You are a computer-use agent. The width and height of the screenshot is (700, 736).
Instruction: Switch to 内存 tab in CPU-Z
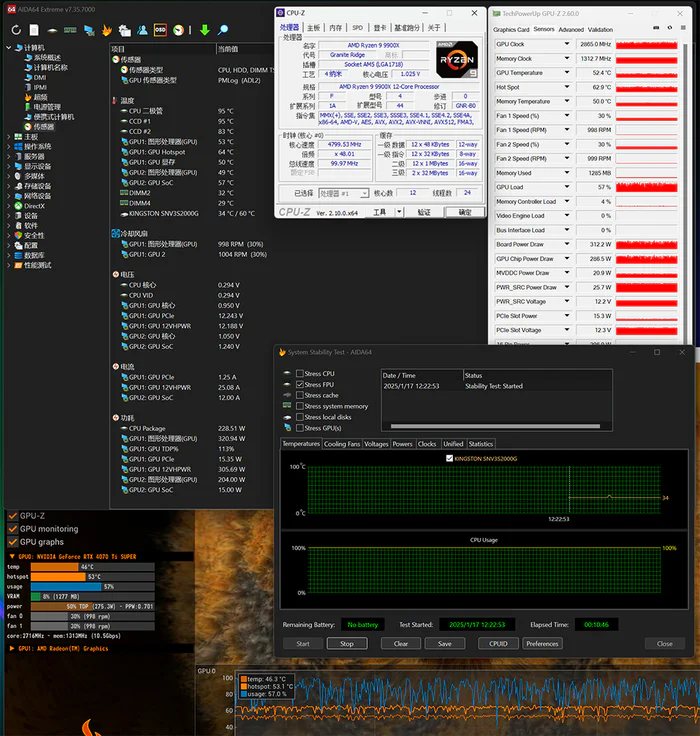(335, 28)
